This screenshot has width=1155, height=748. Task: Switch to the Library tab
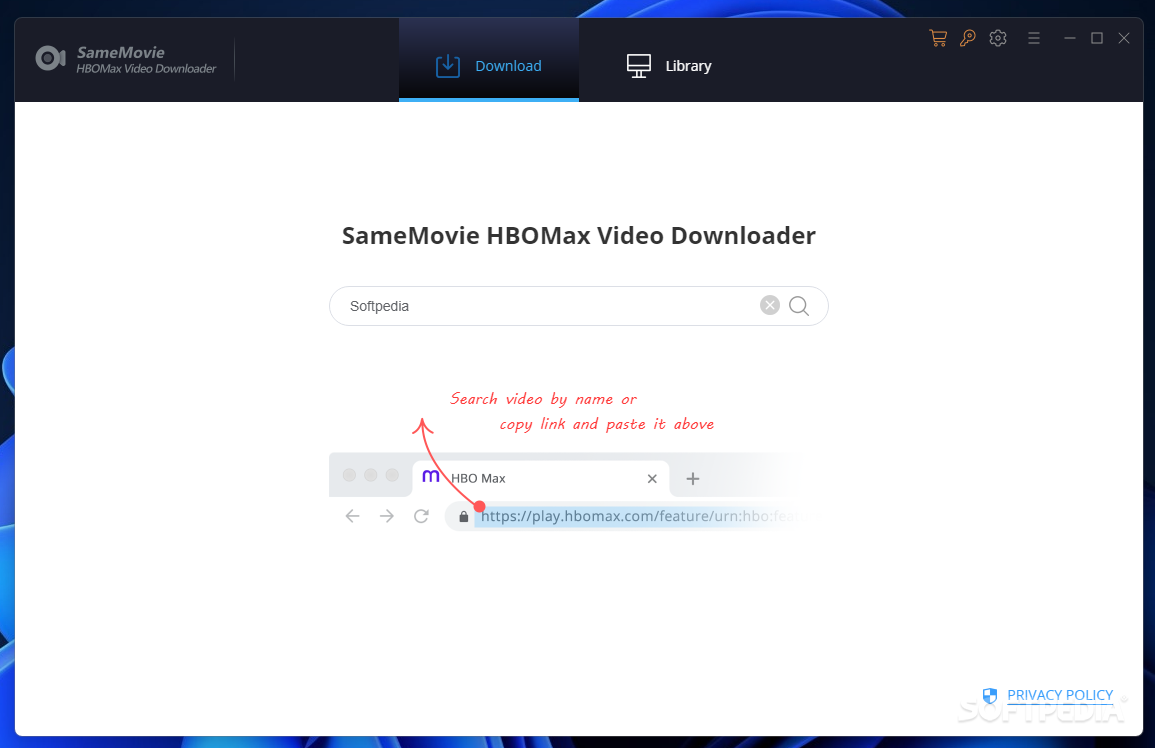click(x=669, y=66)
